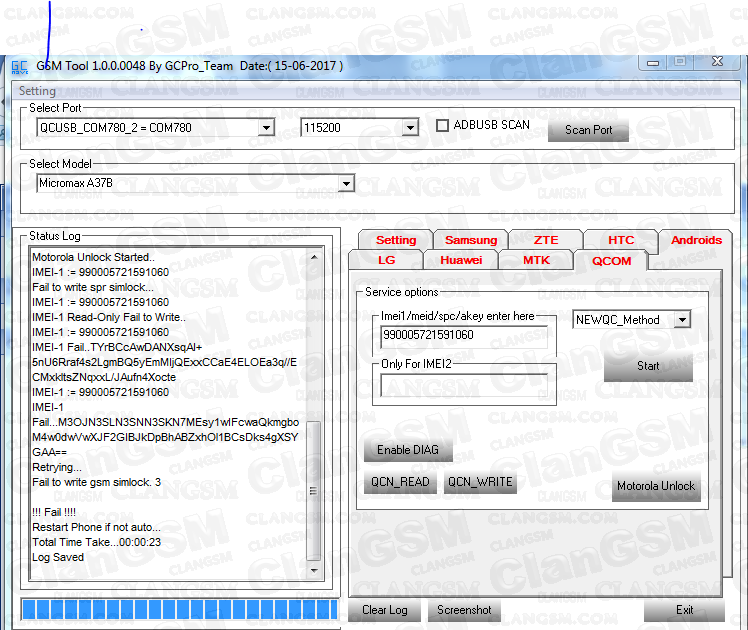Click the status log scroll up arrow

click(314, 258)
